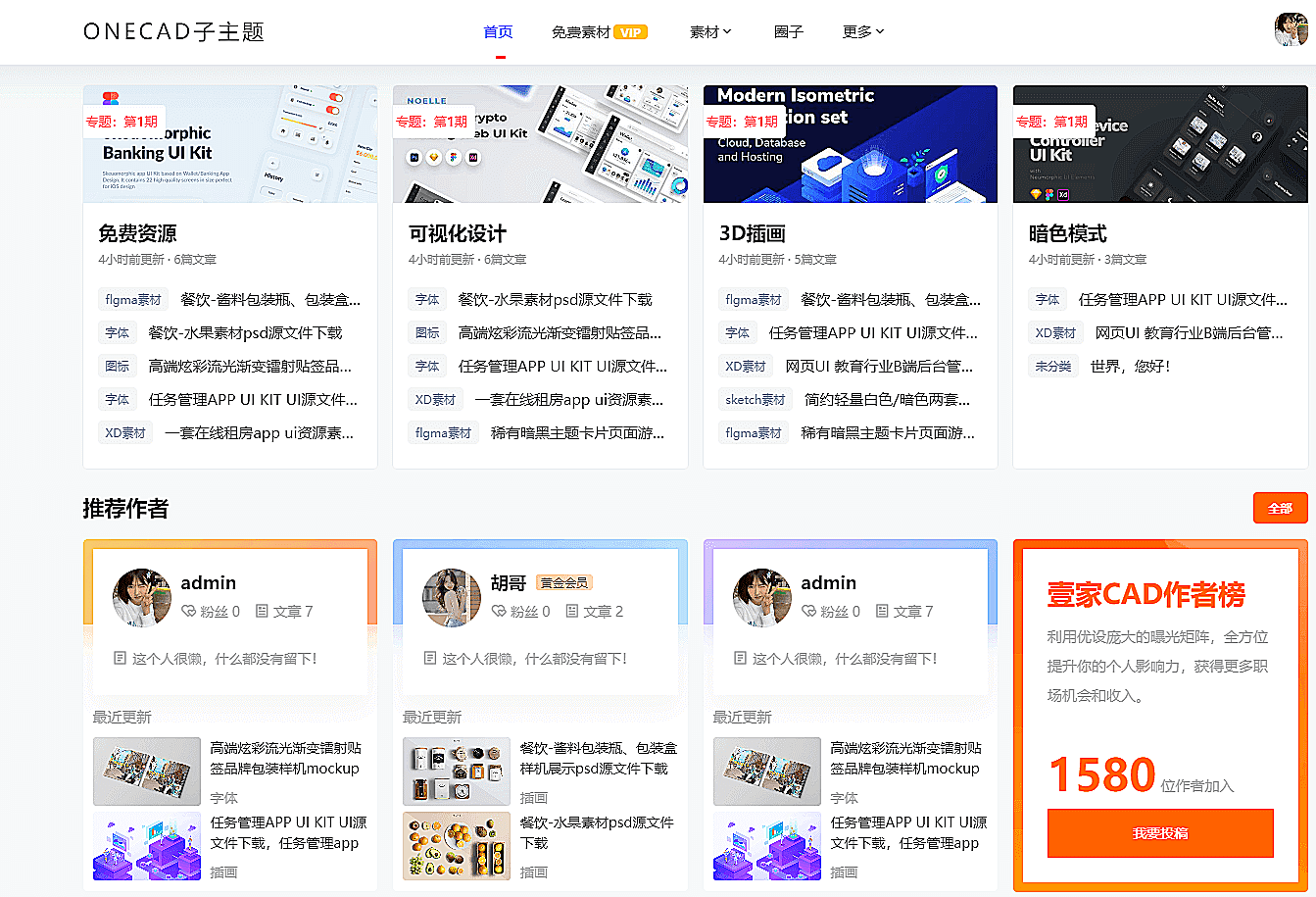
Task: Click 未分类 tag in the 暗色模式 card
Action: click(1053, 367)
